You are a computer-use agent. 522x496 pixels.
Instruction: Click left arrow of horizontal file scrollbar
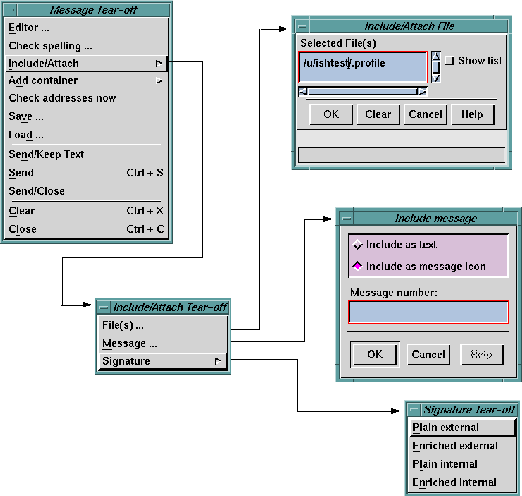pyautogui.click(x=303, y=91)
